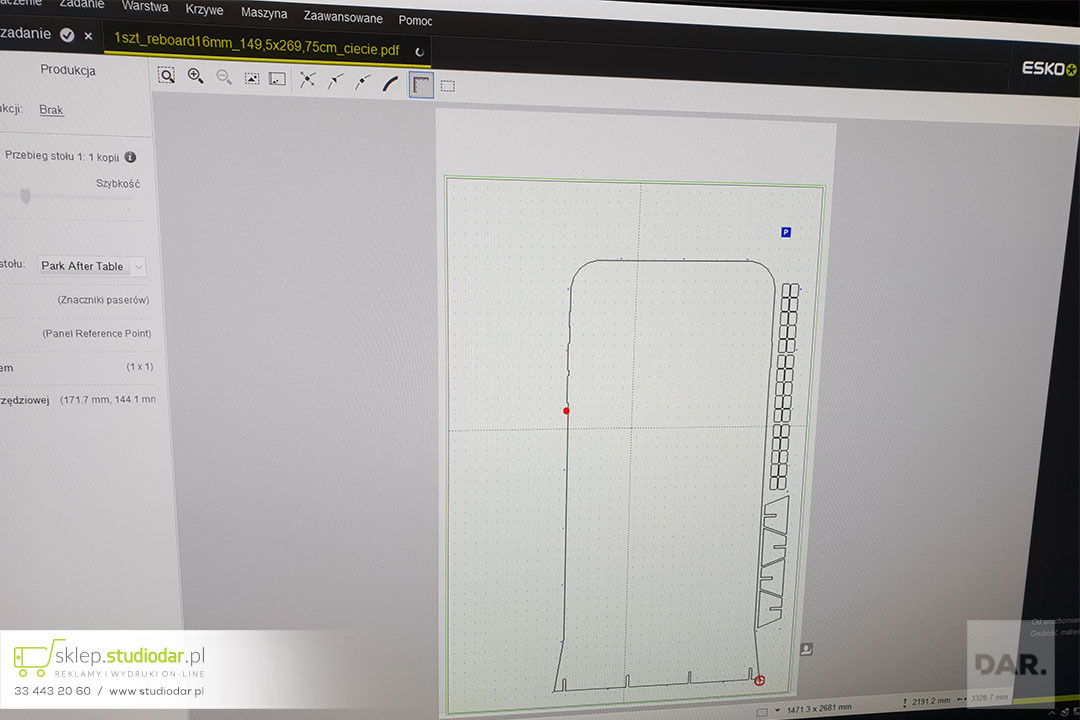Viewport: 1080px width, 720px height.
Task: Open the status bar dropdown arrow
Action: click(x=780, y=709)
